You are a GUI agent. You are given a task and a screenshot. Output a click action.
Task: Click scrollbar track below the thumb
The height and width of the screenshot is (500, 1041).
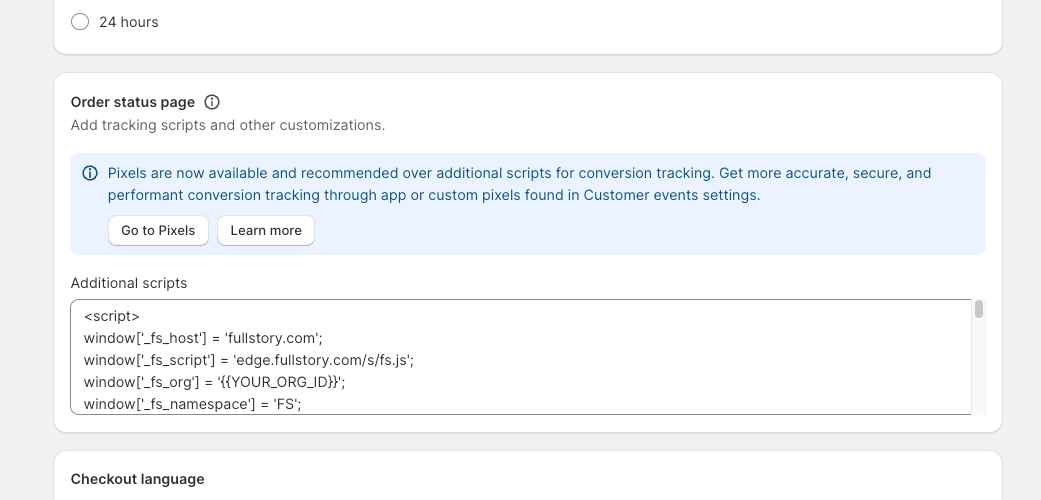pyautogui.click(x=979, y=367)
